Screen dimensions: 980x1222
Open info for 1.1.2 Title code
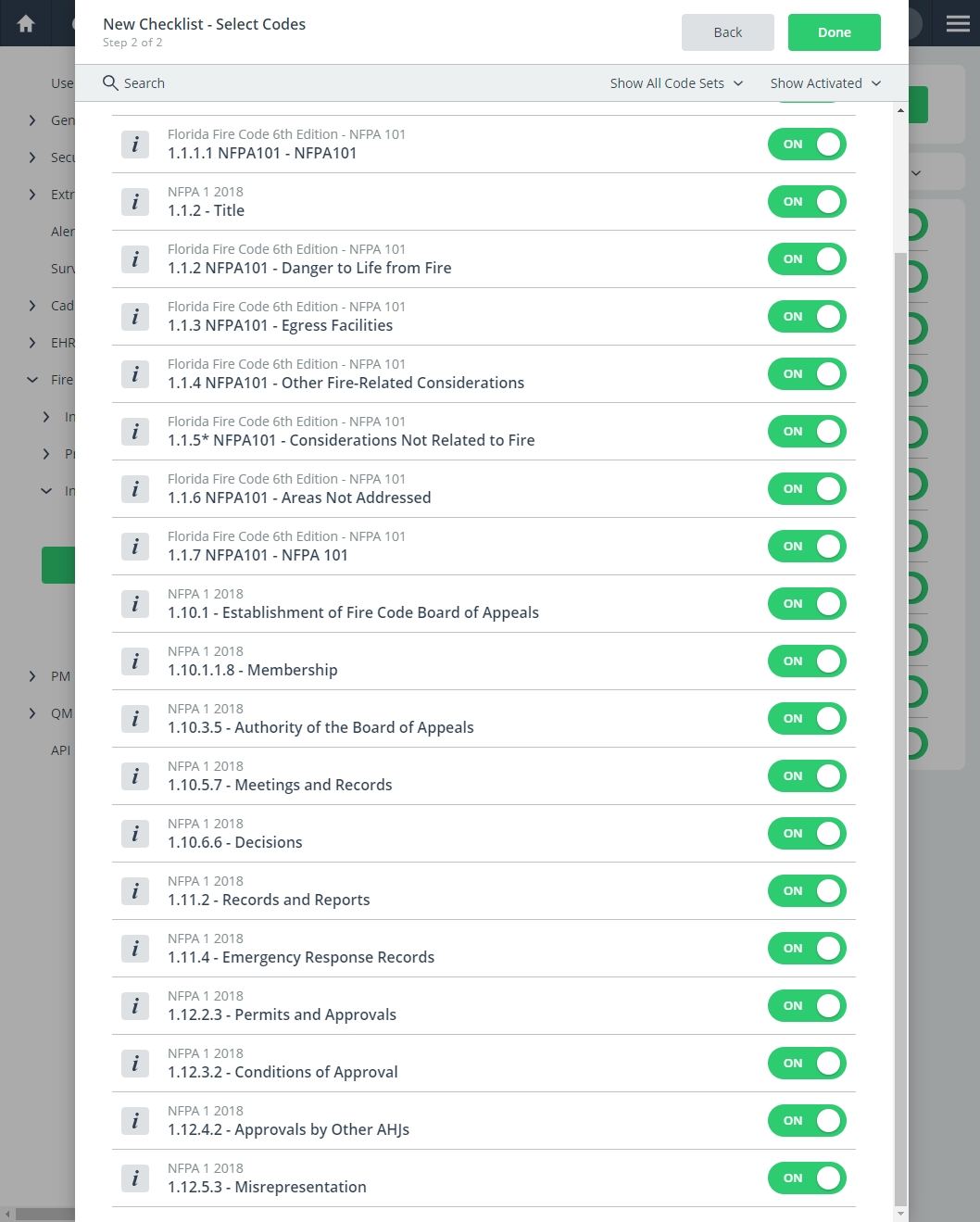coord(135,202)
